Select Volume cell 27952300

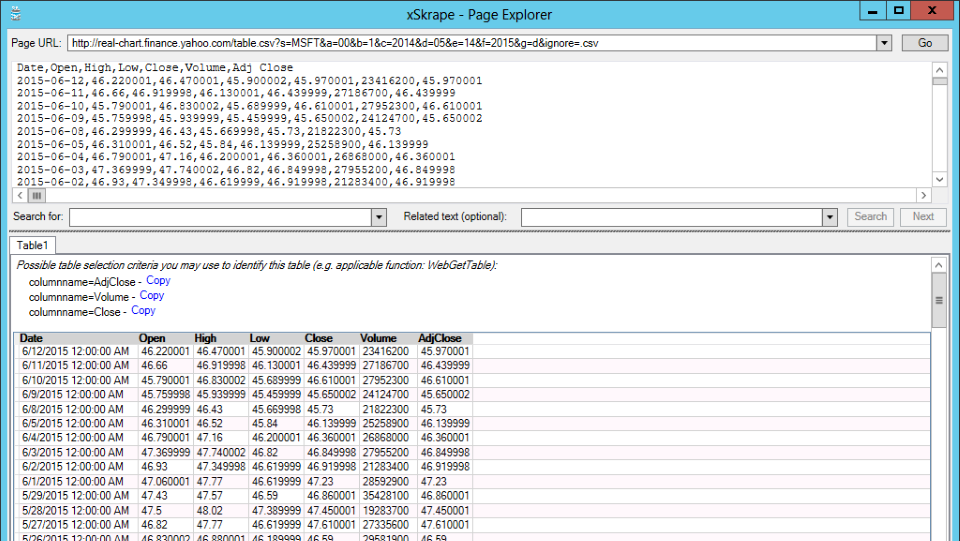[388, 380]
